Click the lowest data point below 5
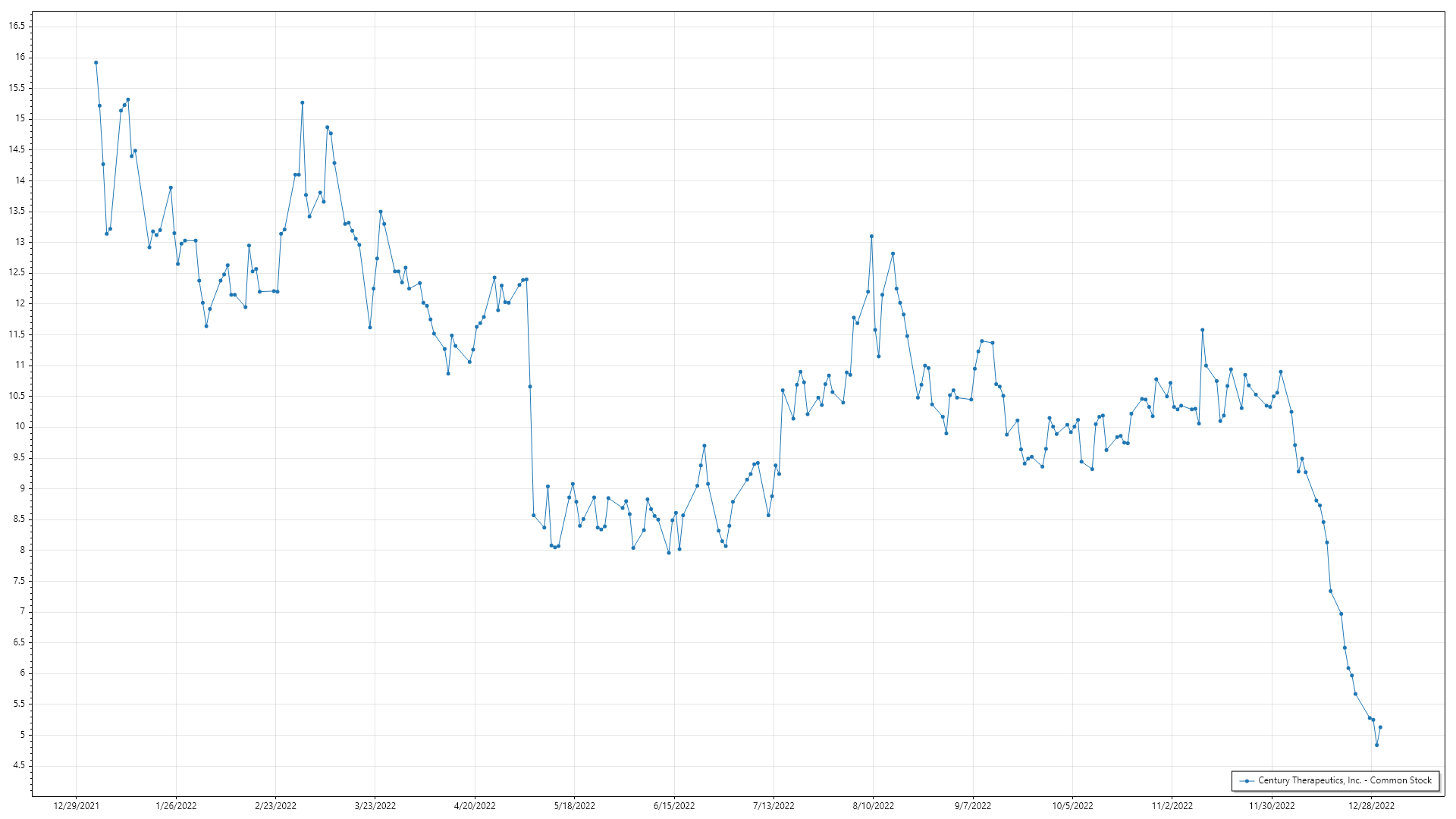This screenshot has width=1456, height=819. [x=1376, y=745]
